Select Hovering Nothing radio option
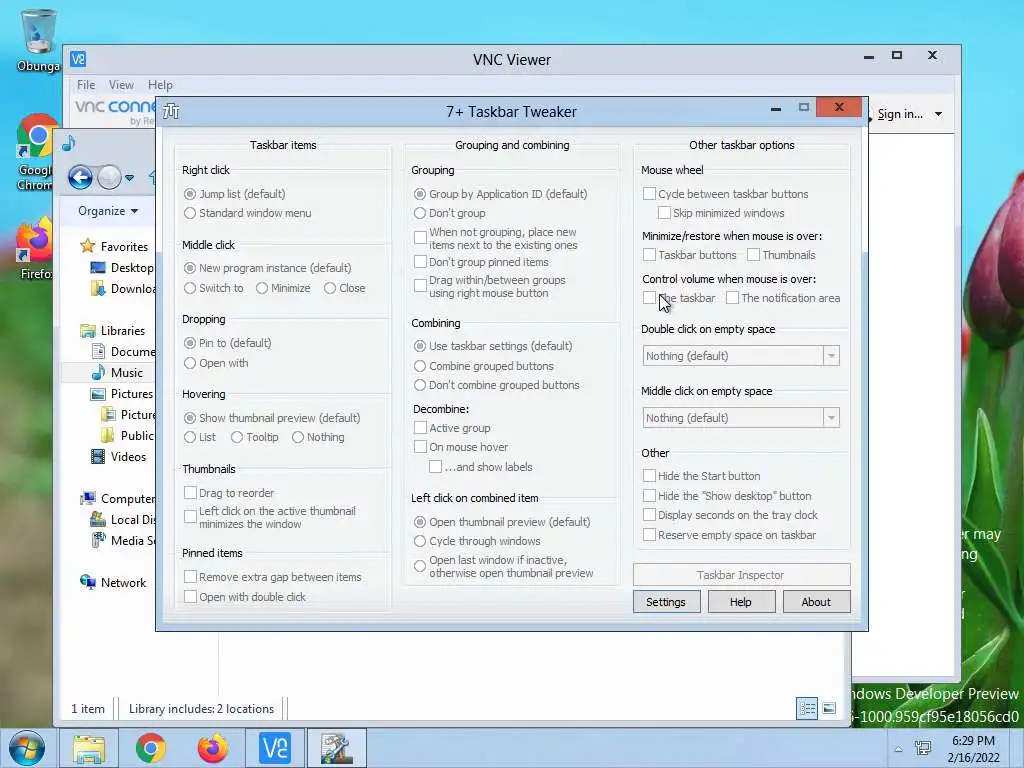 coord(298,437)
